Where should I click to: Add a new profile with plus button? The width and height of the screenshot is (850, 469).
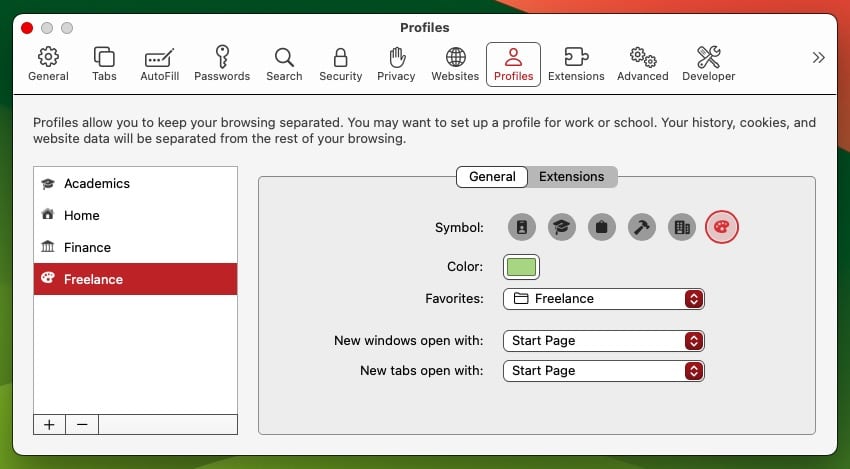[x=49, y=424]
